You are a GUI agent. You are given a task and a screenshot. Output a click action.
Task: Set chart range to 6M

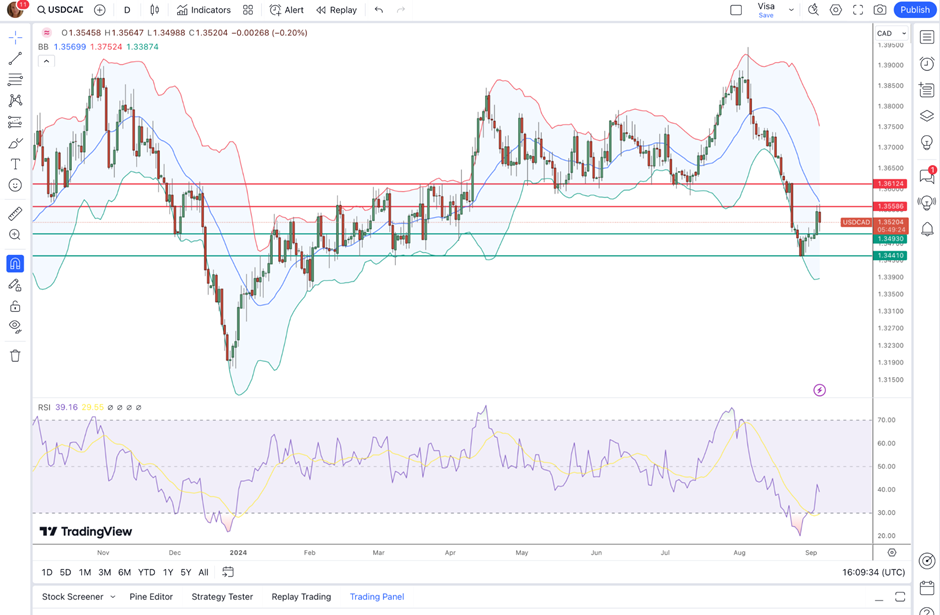[124, 572]
